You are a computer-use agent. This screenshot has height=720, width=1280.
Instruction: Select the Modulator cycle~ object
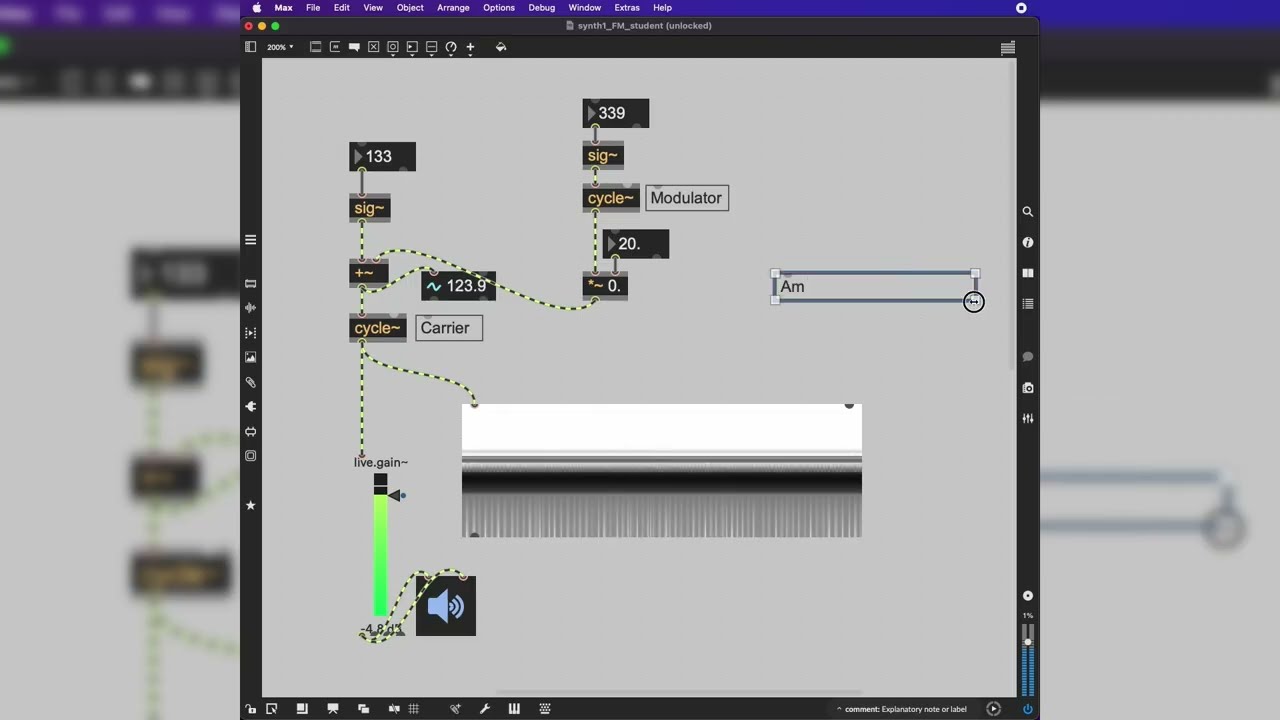pos(611,198)
